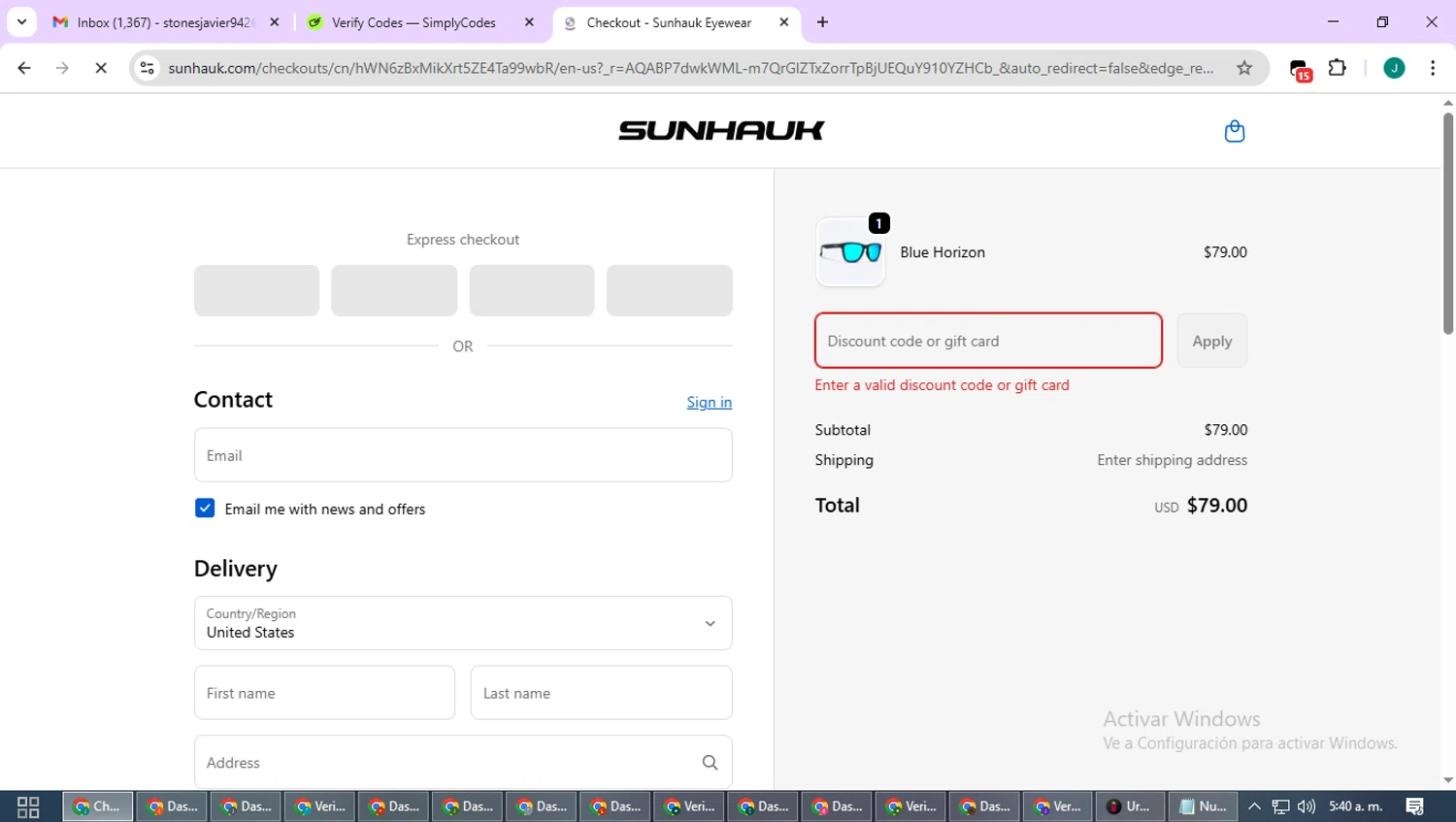Click the first express checkout button
Image resolution: width=1456 pixels, height=822 pixels.
(x=256, y=290)
